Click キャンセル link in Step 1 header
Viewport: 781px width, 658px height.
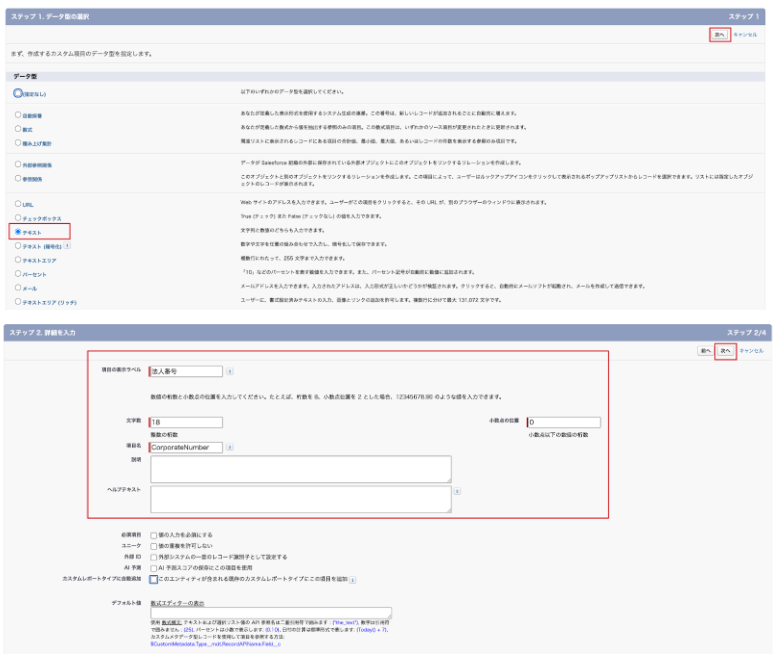pyautogui.click(x=745, y=35)
